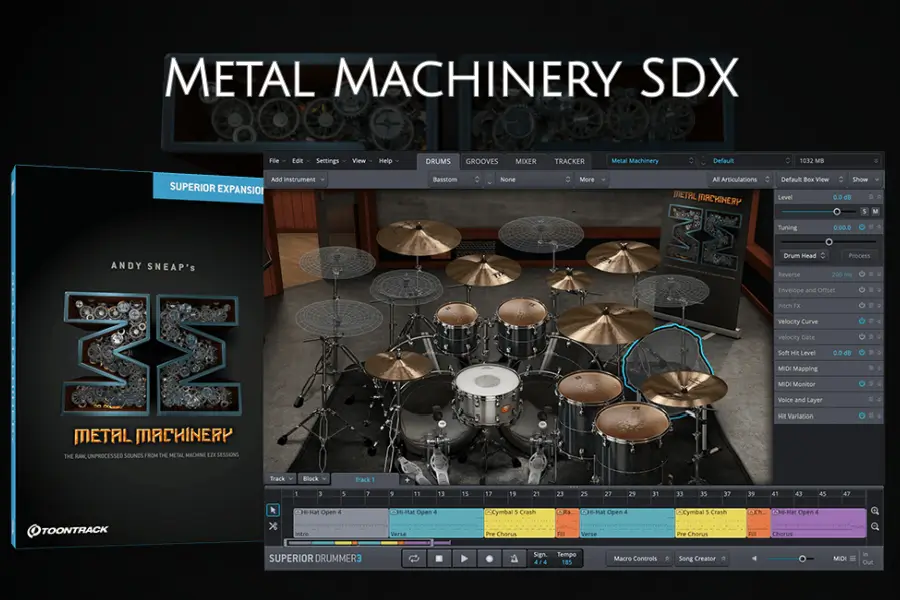Enable the Reverse power button
The width and height of the screenshot is (900, 600).
[862, 274]
